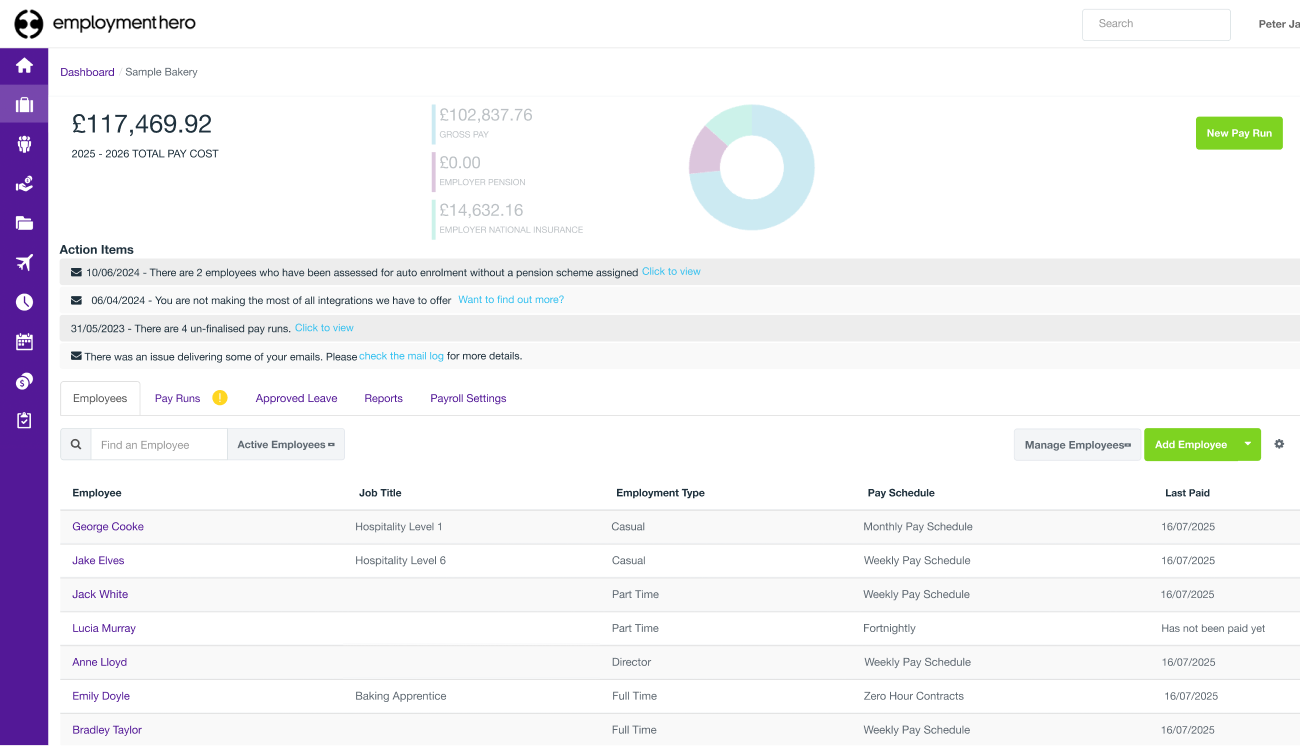The height and width of the screenshot is (746, 1300).
Task: Open the Payroll Settings tab
Action: [x=468, y=398]
